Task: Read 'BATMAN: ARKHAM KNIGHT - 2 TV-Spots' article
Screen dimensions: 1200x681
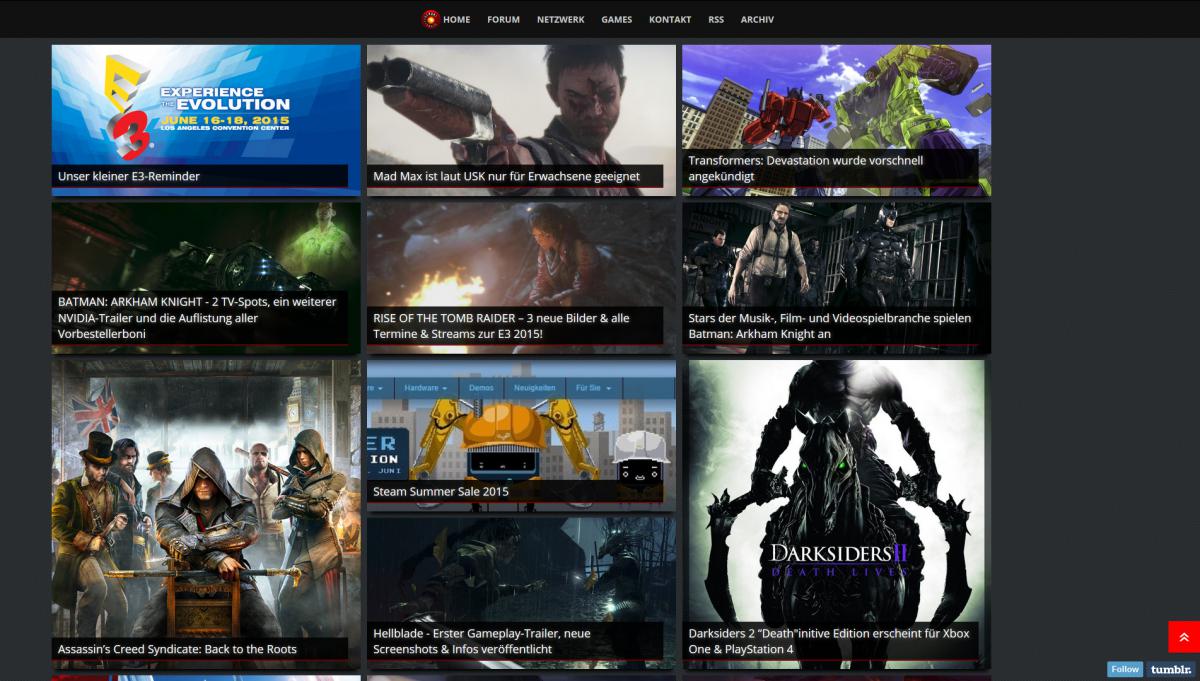Action: pos(197,318)
